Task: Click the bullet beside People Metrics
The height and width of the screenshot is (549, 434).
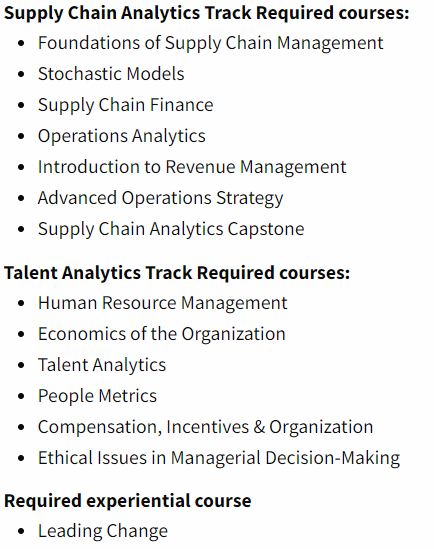Action: pos(21,396)
